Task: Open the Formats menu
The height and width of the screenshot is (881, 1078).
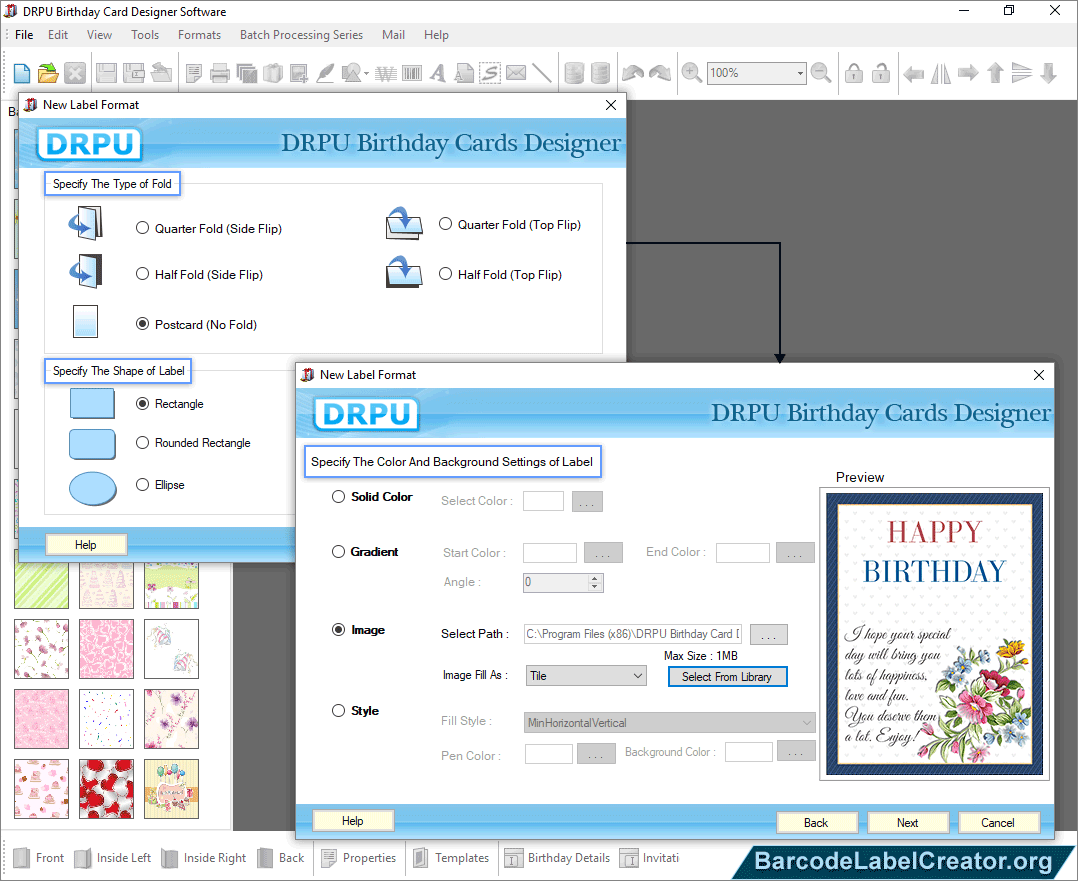Action: [x=199, y=35]
